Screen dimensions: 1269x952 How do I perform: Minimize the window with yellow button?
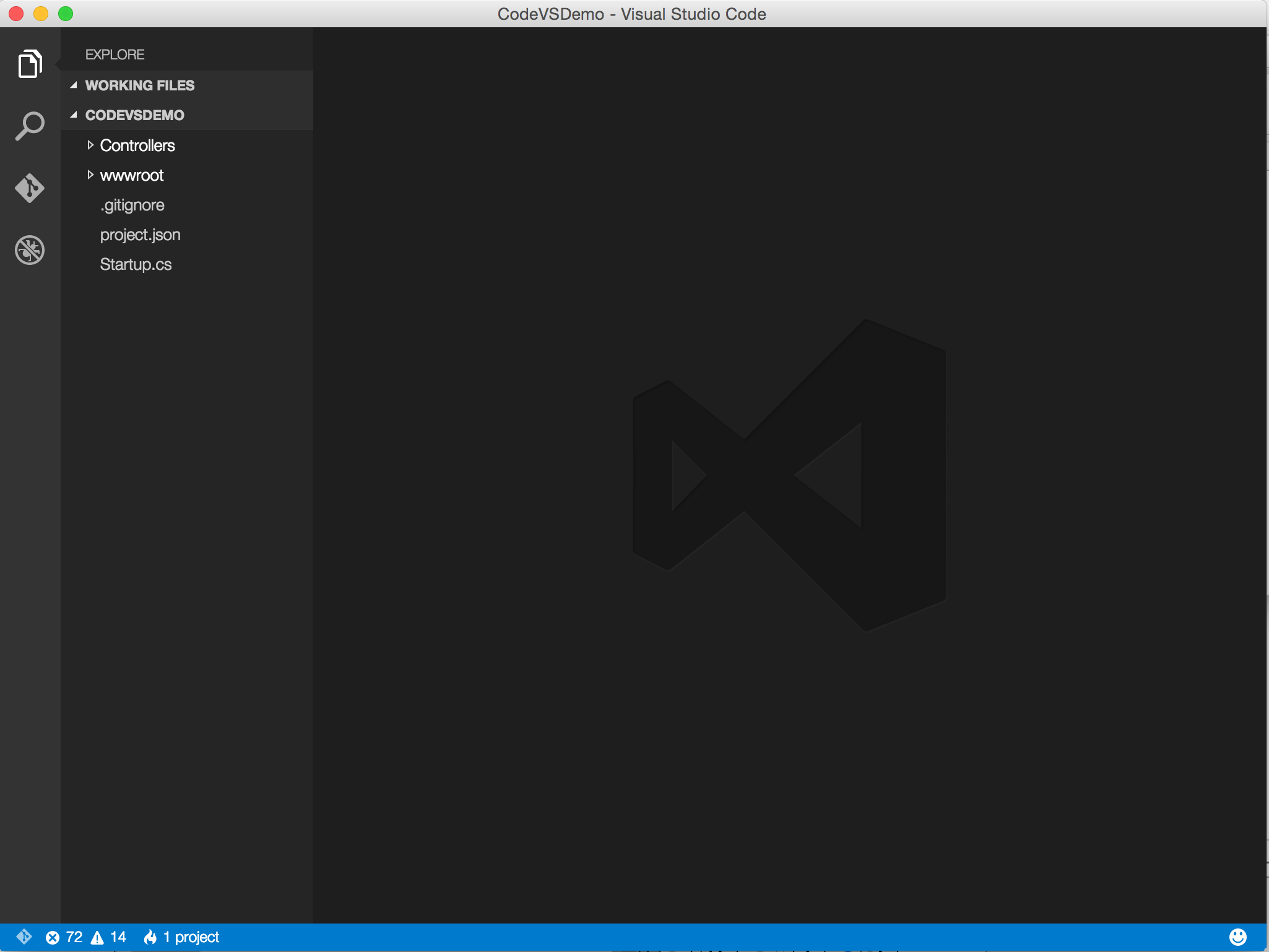[x=41, y=14]
